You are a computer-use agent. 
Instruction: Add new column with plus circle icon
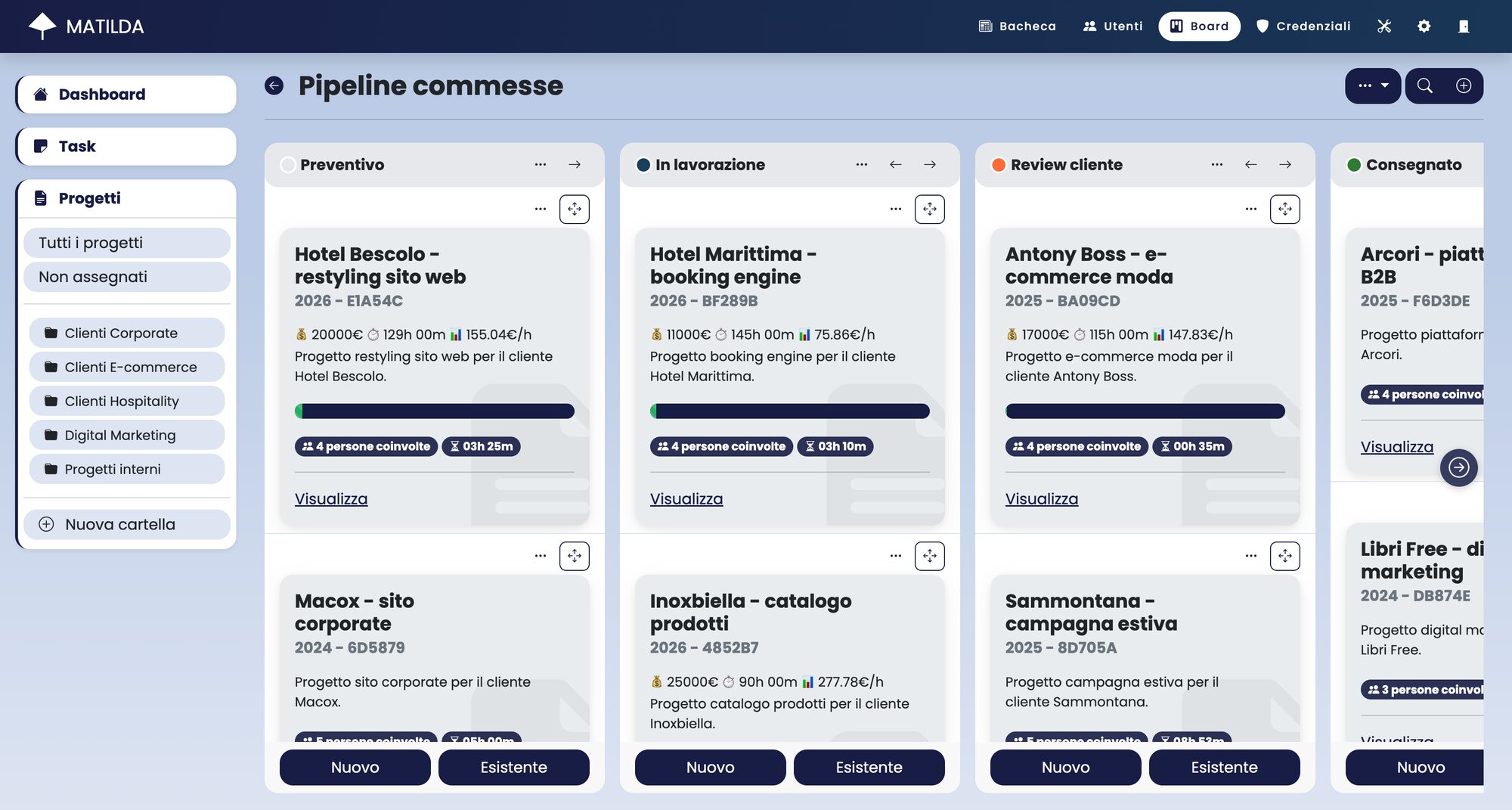click(x=1464, y=85)
